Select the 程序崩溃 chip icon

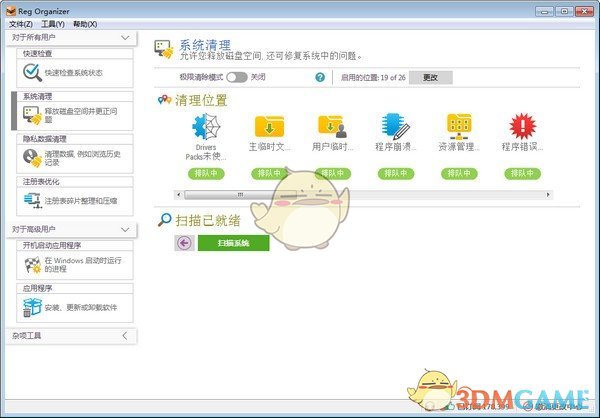(x=396, y=126)
